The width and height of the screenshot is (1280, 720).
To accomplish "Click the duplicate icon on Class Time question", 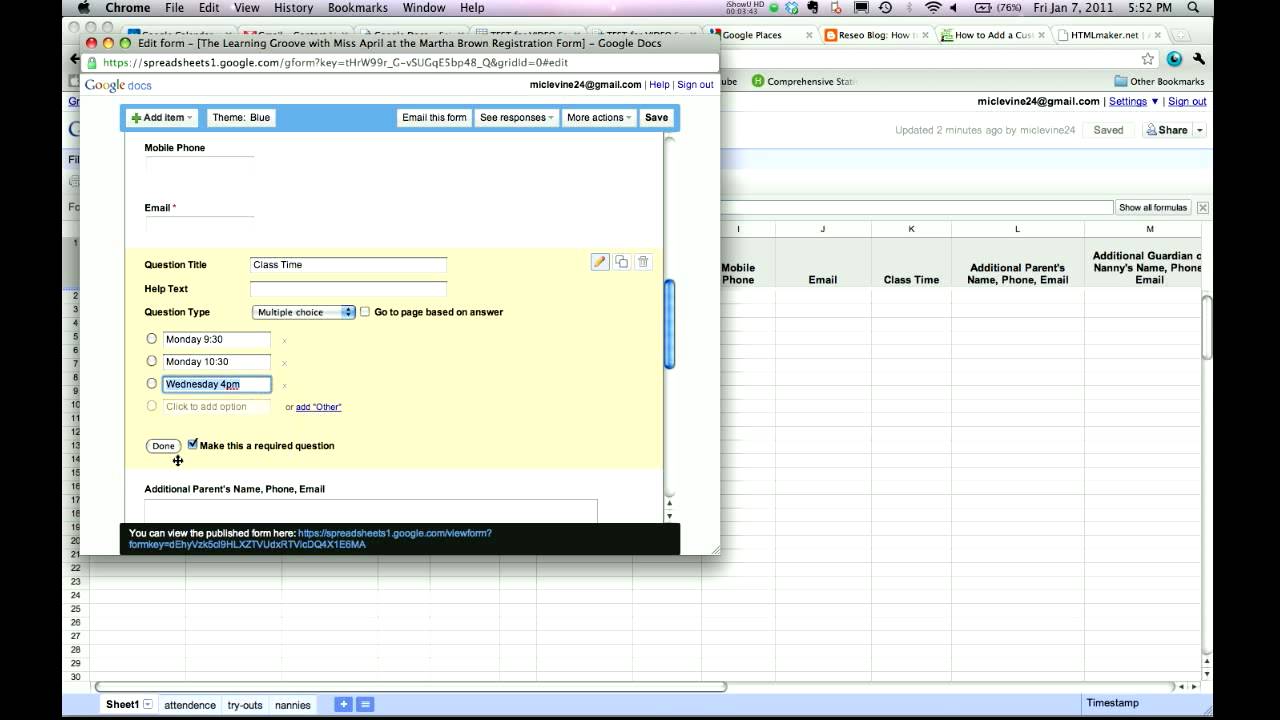I will (x=622, y=262).
